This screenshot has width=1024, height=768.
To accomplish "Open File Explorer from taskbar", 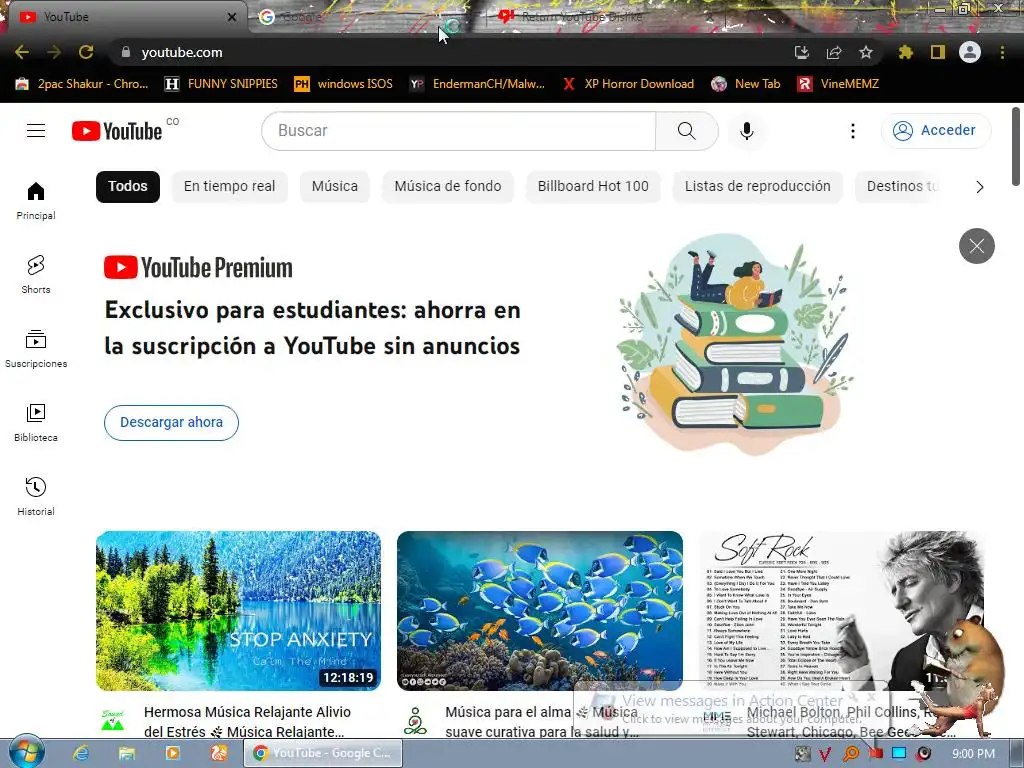I will 127,753.
